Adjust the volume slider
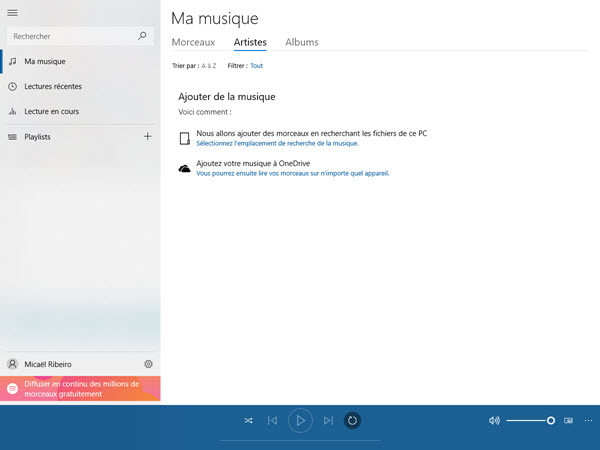Viewport: 600px width, 450px height. [530, 421]
